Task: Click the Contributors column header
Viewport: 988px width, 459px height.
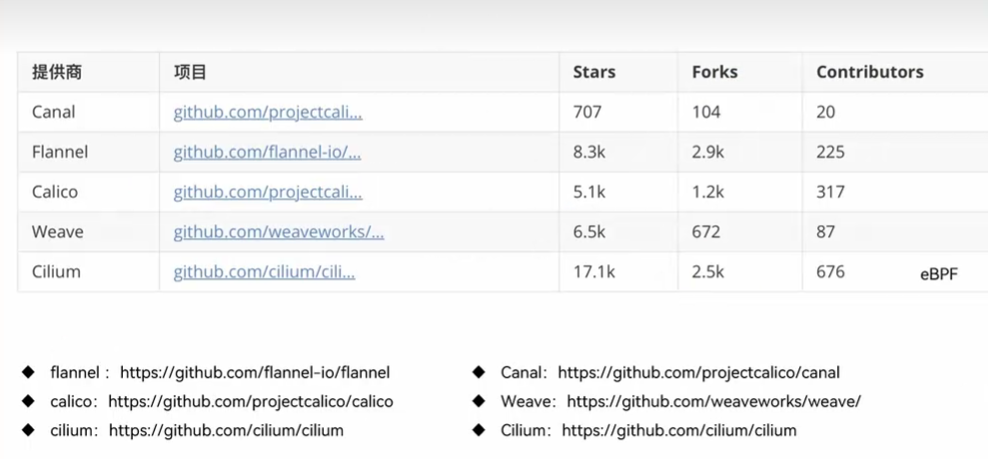Action: (x=869, y=72)
